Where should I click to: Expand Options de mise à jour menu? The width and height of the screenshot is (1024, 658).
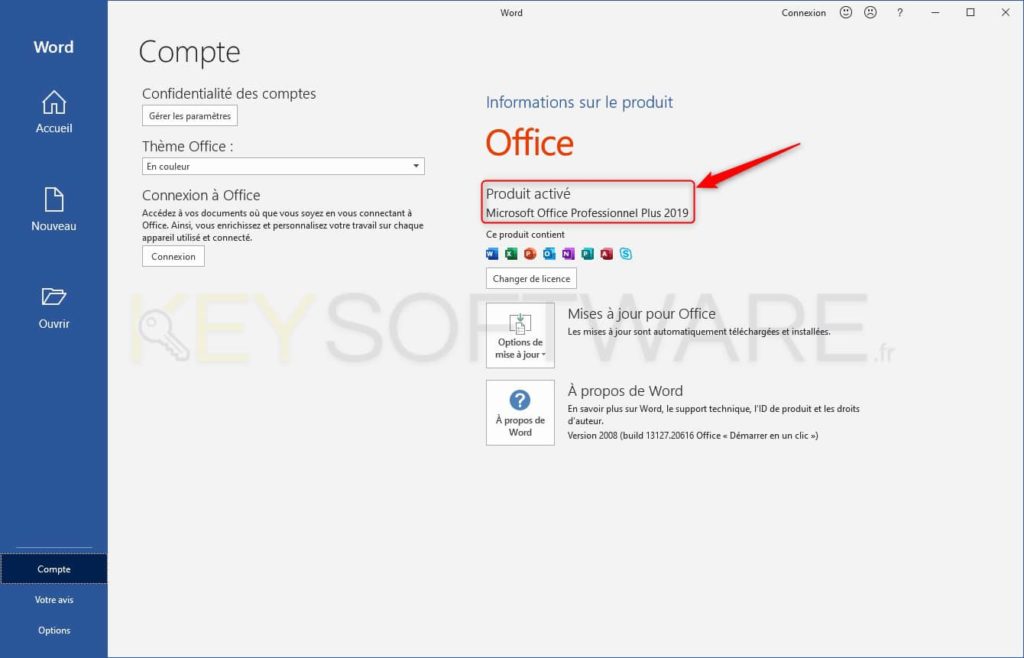pos(520,336)
